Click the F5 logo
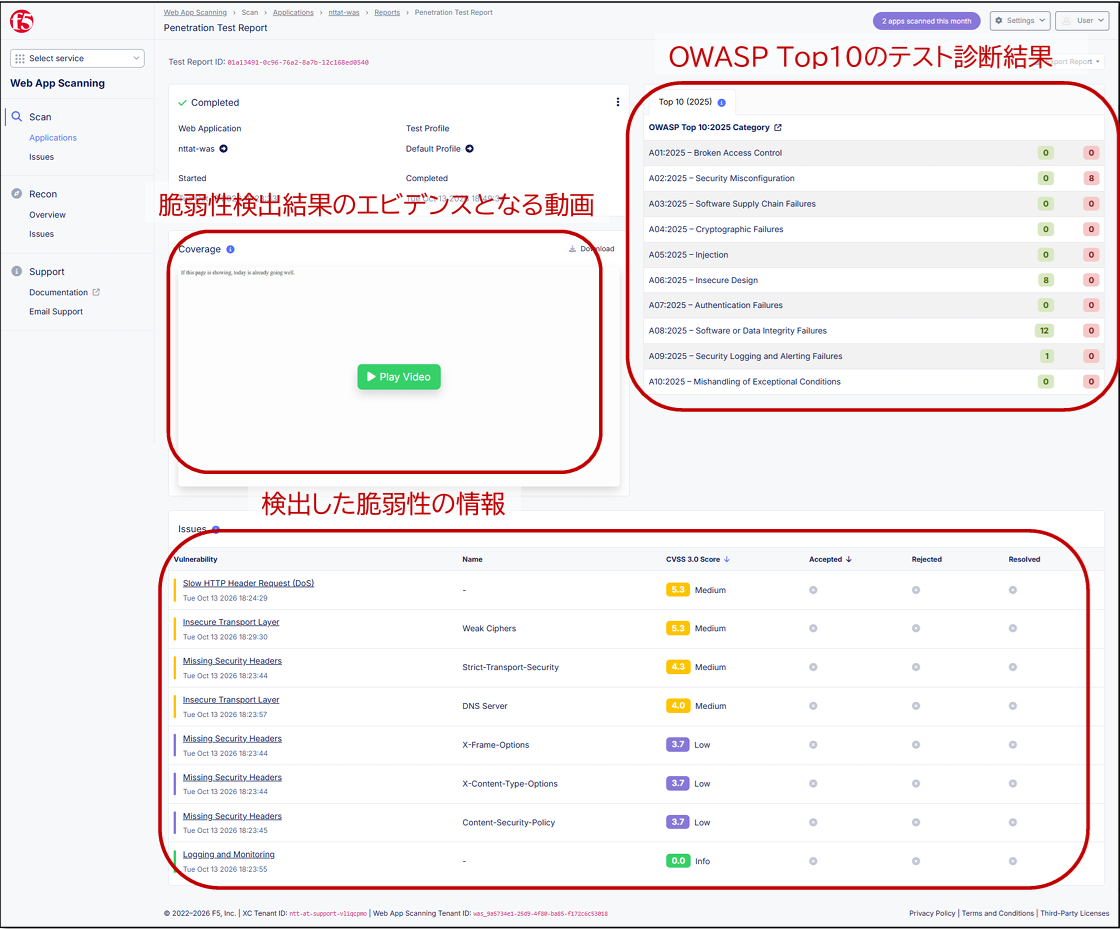1120x929 pixels. pos(21,21)
